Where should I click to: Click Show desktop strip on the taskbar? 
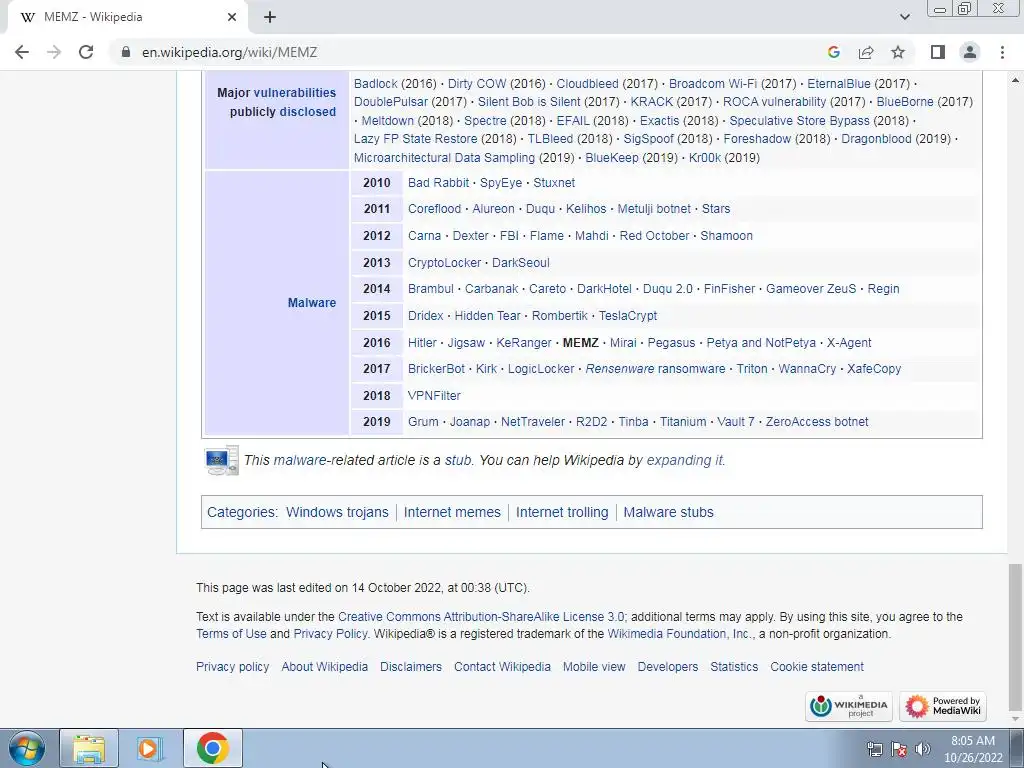(x=1018, y=748)
